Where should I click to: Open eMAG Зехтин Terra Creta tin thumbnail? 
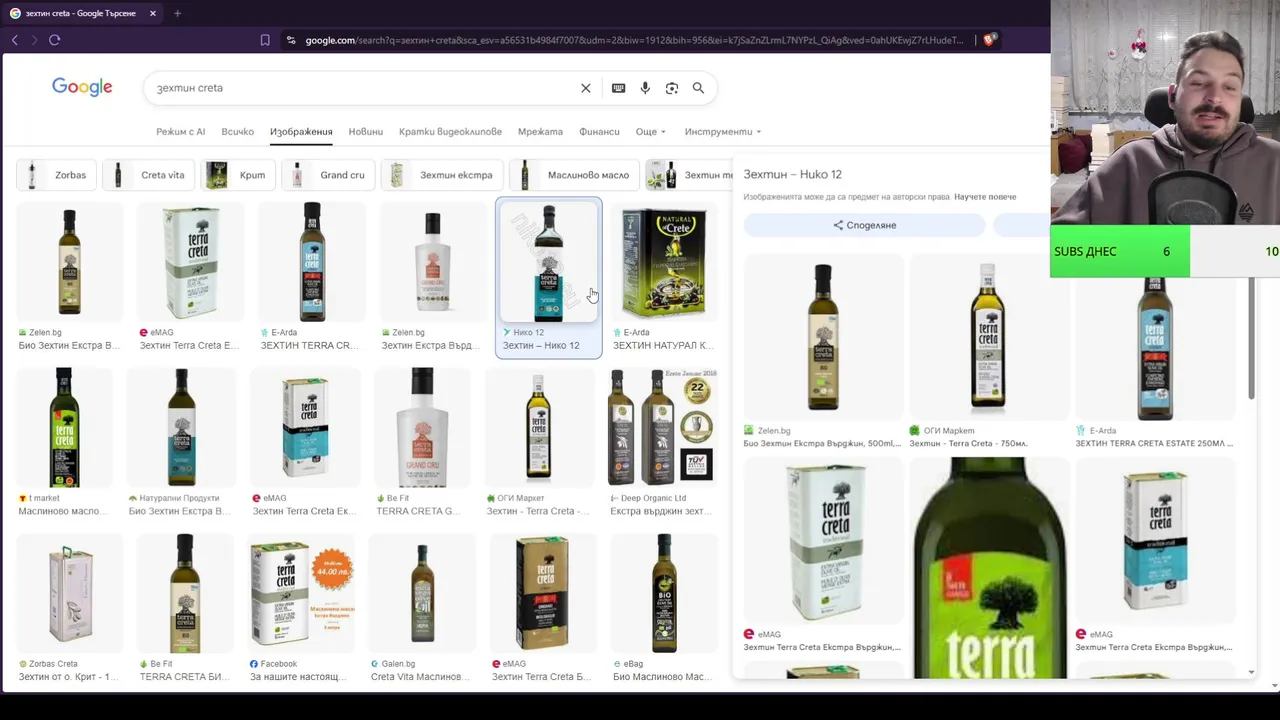click(x=190, y=262)
